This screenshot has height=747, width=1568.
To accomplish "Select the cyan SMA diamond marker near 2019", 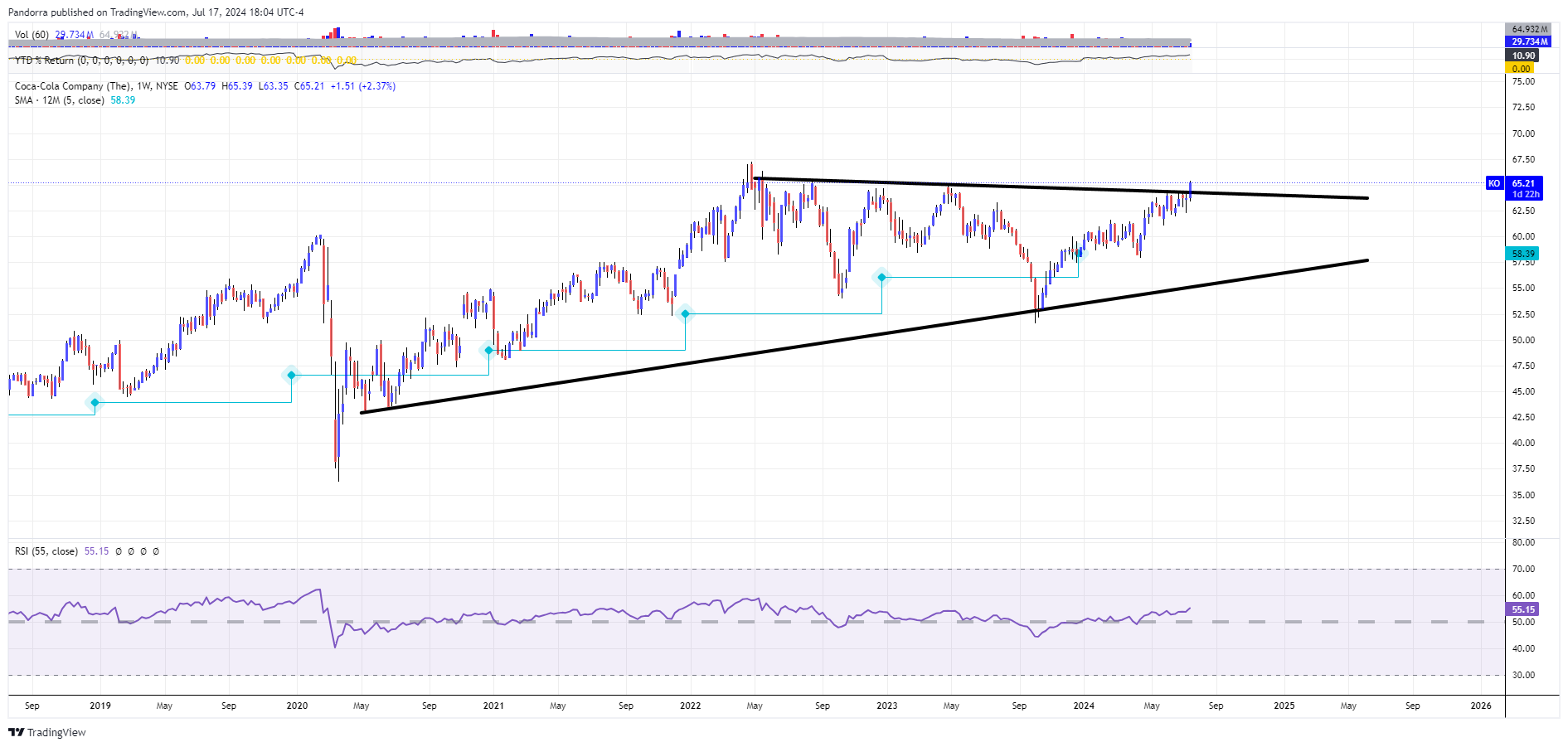I will [x=95, y=402].
